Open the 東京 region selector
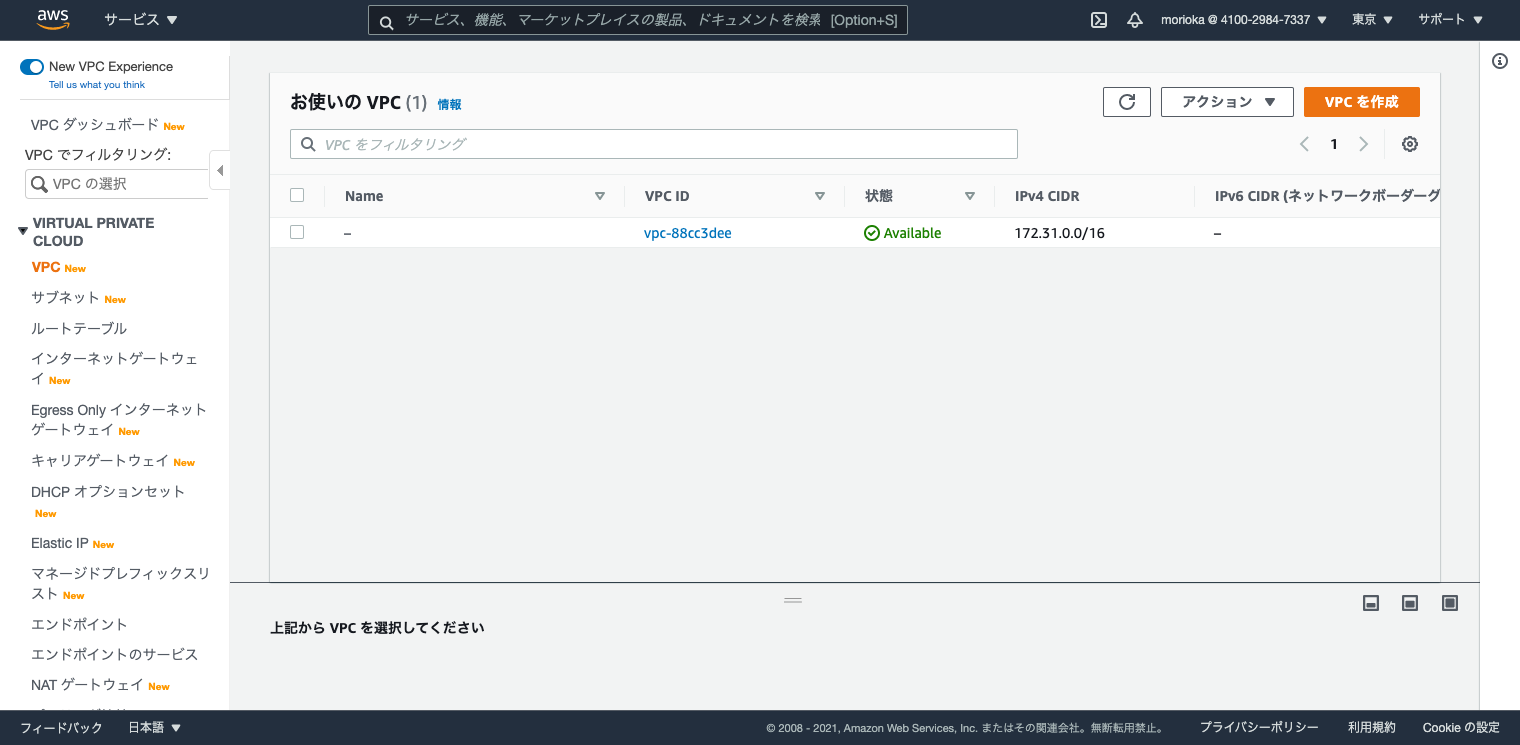1520x745 pixels. click(1372, 20)
